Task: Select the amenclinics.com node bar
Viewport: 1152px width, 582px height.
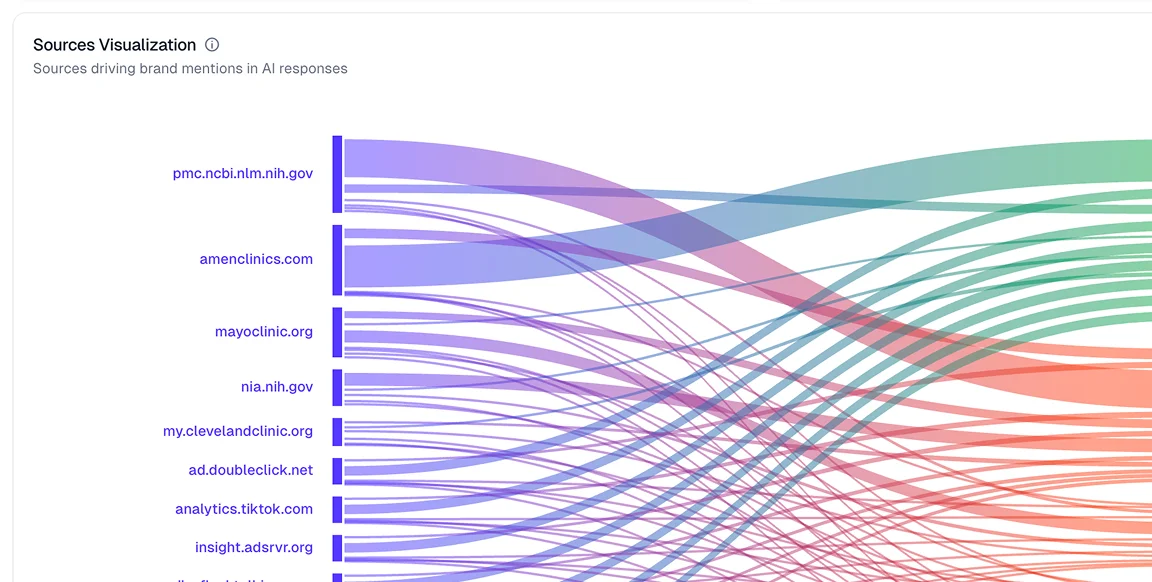Action: 338,260
